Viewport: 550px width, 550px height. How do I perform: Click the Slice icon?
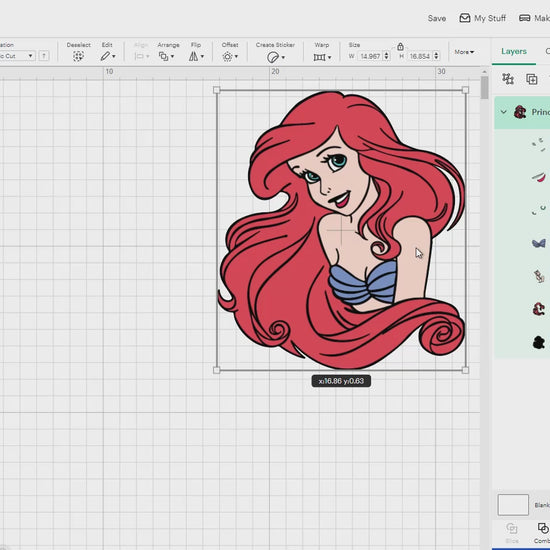pos(512,529)
